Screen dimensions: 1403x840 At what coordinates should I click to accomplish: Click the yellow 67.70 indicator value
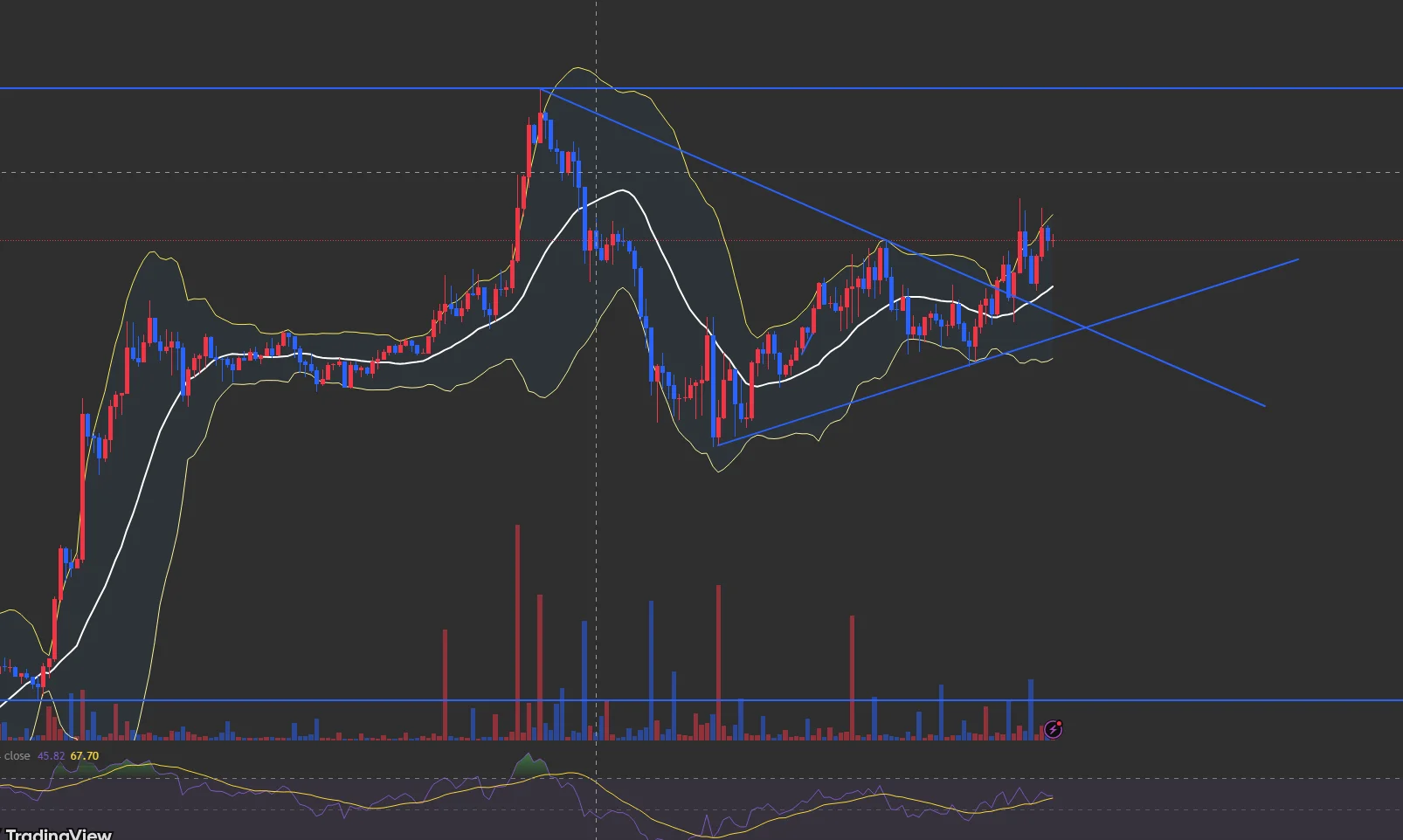click(x=85, y=756)
